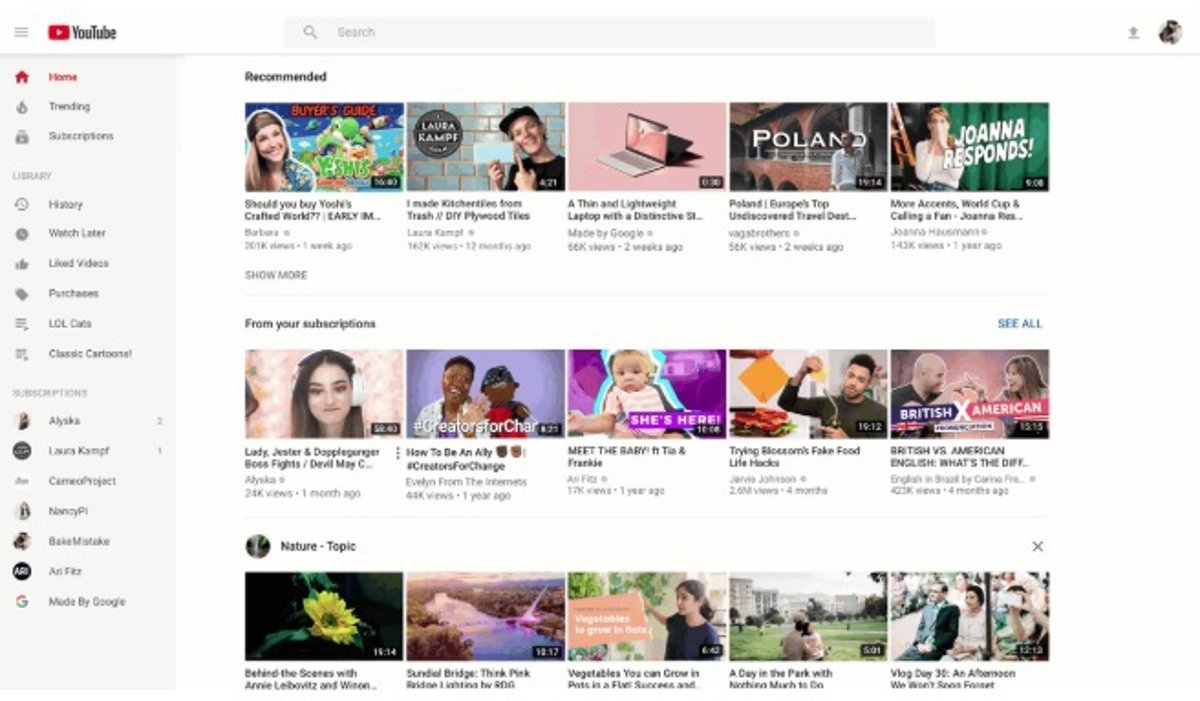Click the Trending flame icon

click(22, 107)
